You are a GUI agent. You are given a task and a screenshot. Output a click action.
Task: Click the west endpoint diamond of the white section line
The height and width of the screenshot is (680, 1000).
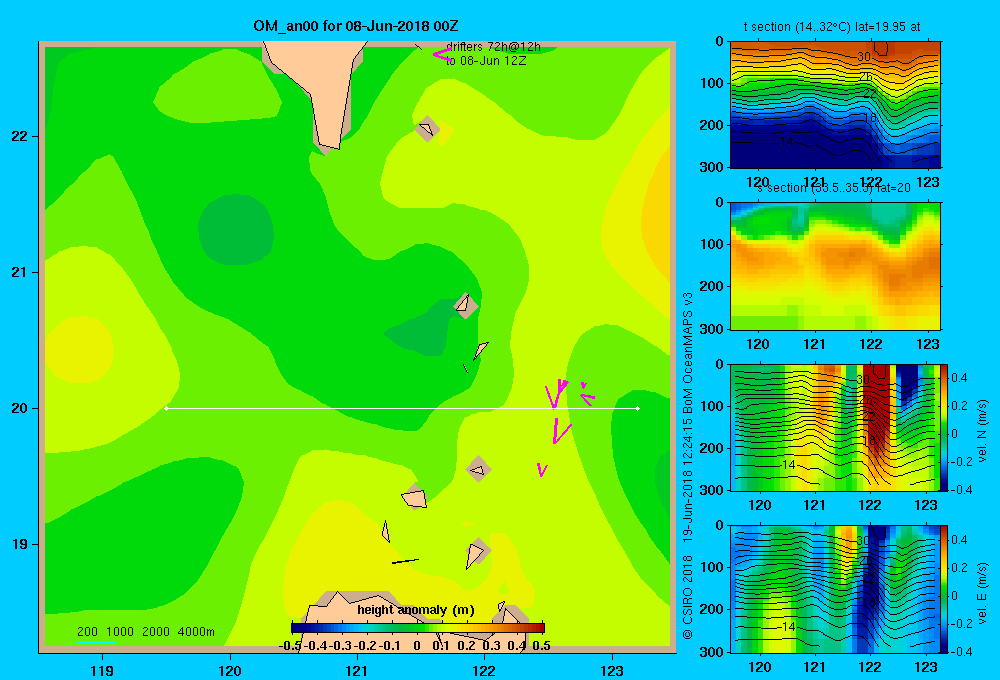[166, 408]
